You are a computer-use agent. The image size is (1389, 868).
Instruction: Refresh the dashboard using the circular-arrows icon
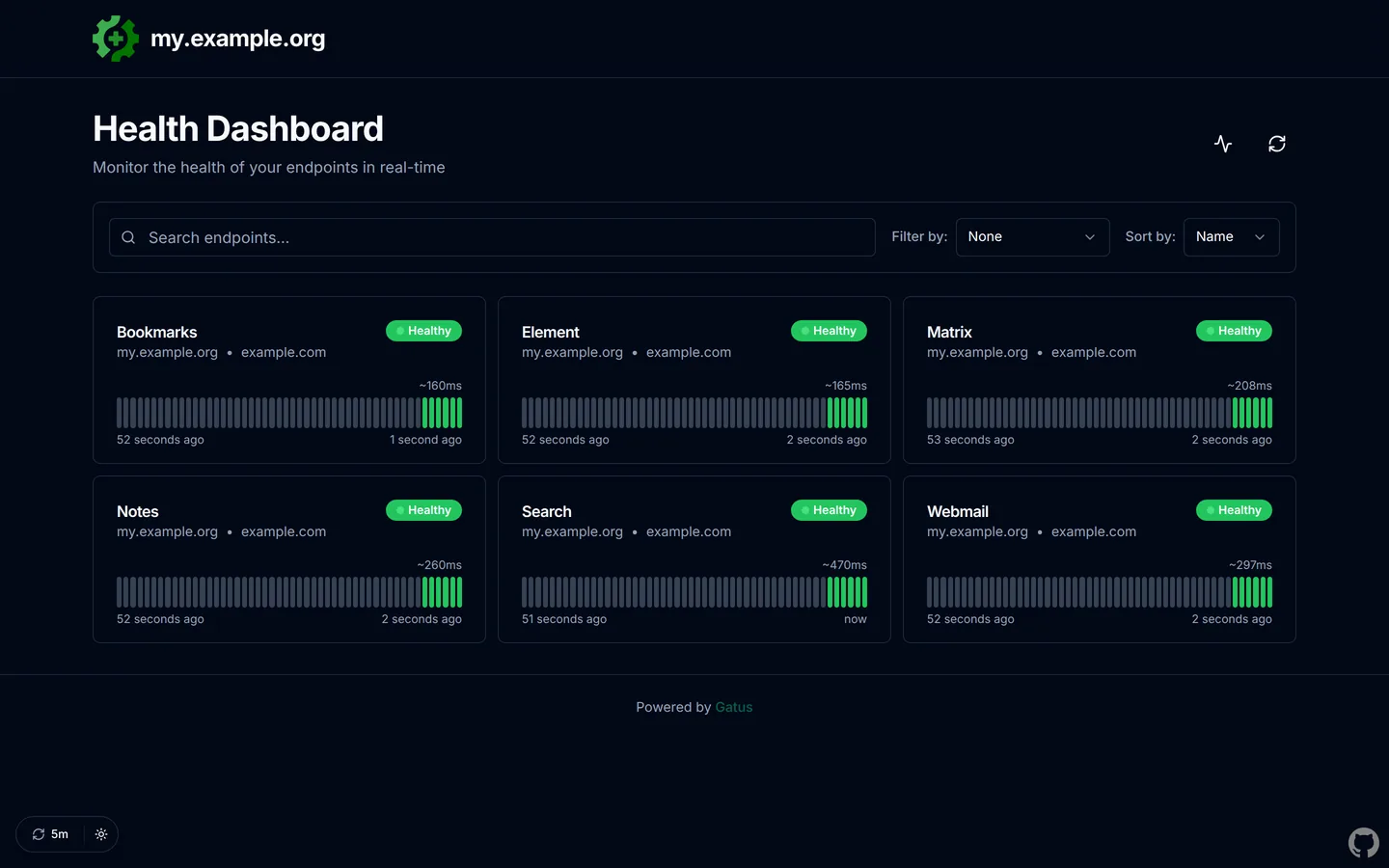pos(1277,144)
